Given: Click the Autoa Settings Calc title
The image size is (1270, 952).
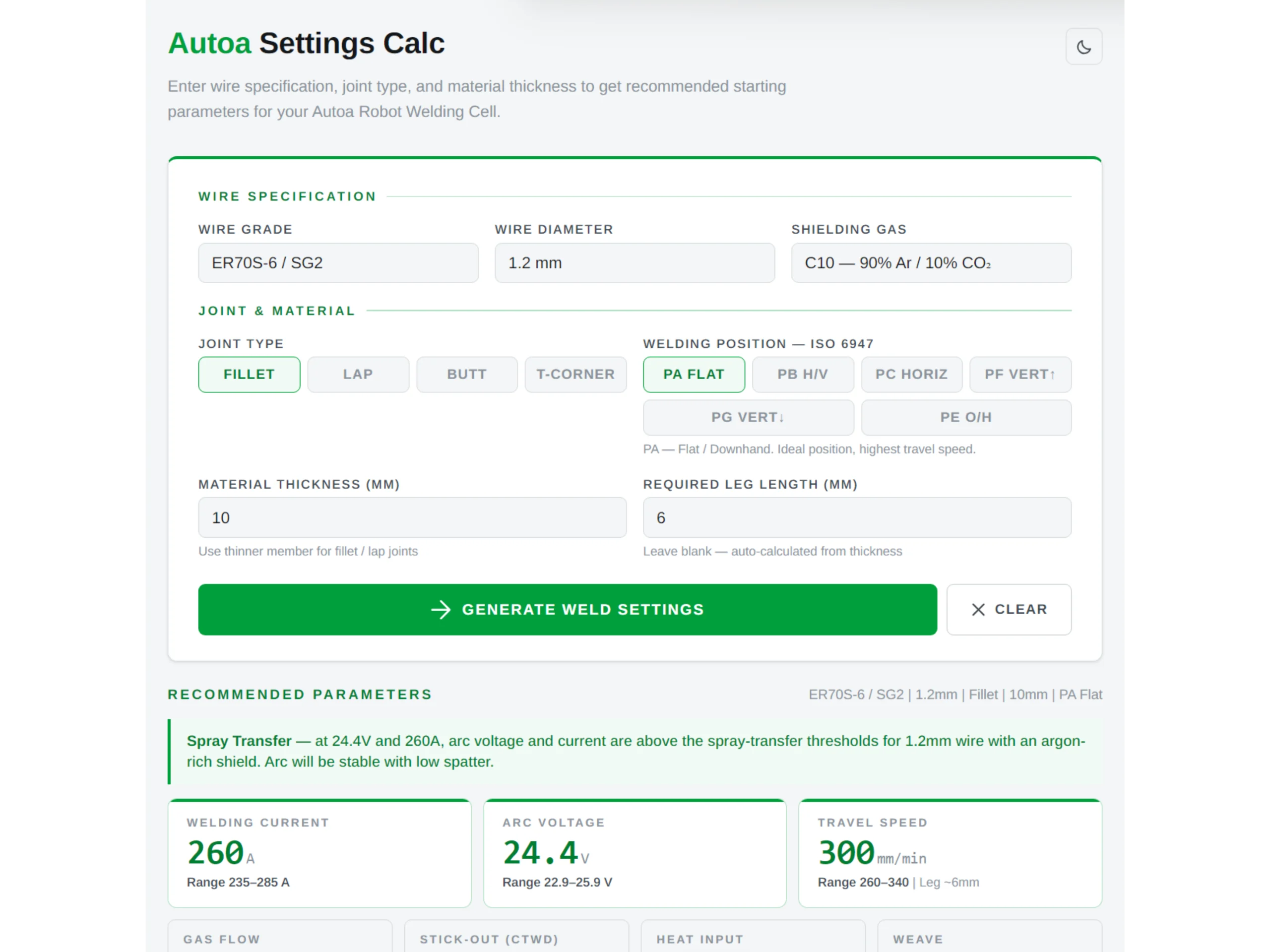Looking at the screenshot, I should pos(306,43).
